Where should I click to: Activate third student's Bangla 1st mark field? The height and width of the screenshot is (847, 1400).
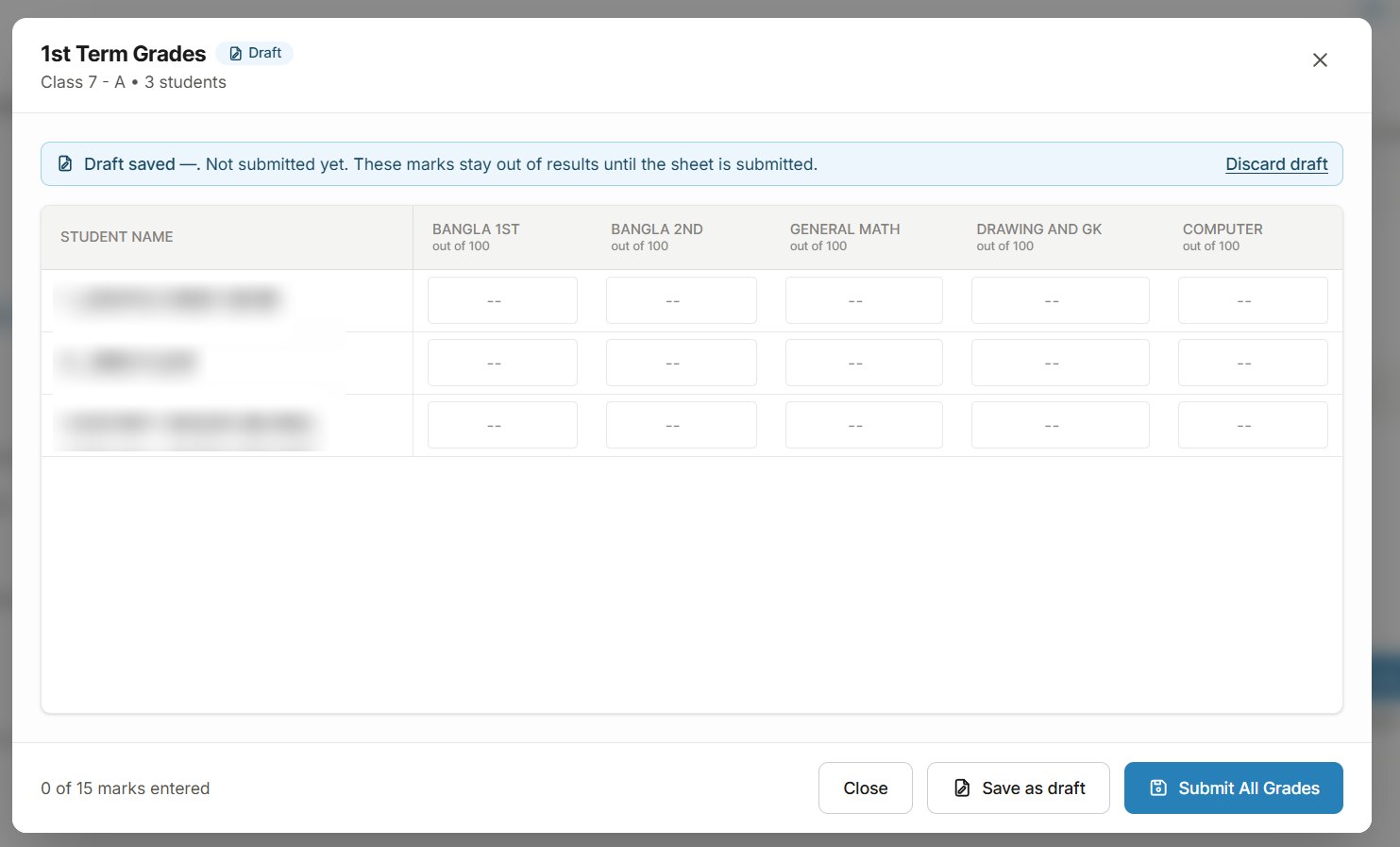[502, 425]
